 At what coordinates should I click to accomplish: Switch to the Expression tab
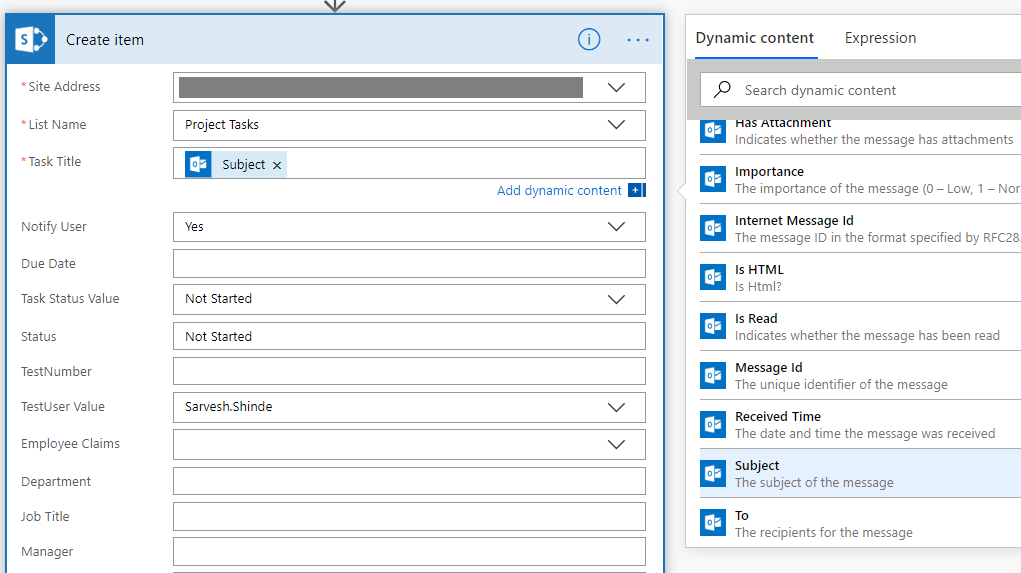click(x=880, y=38)
